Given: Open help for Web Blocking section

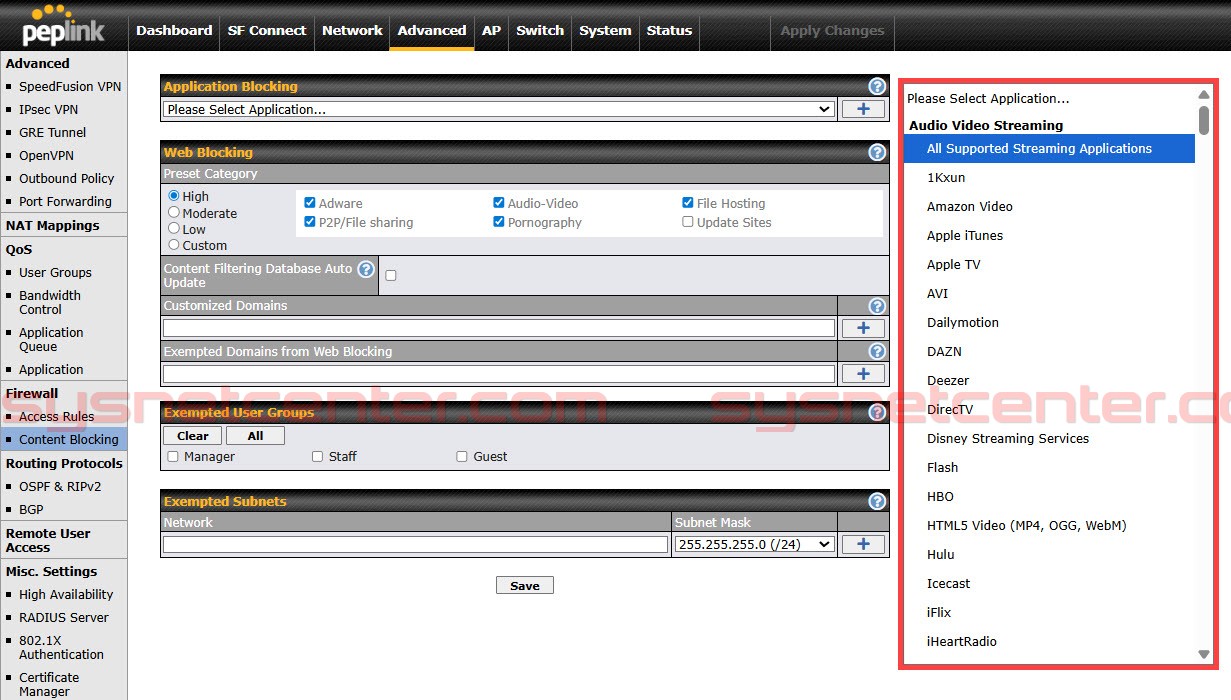Looking at the screenshot, I should [877, 153].
